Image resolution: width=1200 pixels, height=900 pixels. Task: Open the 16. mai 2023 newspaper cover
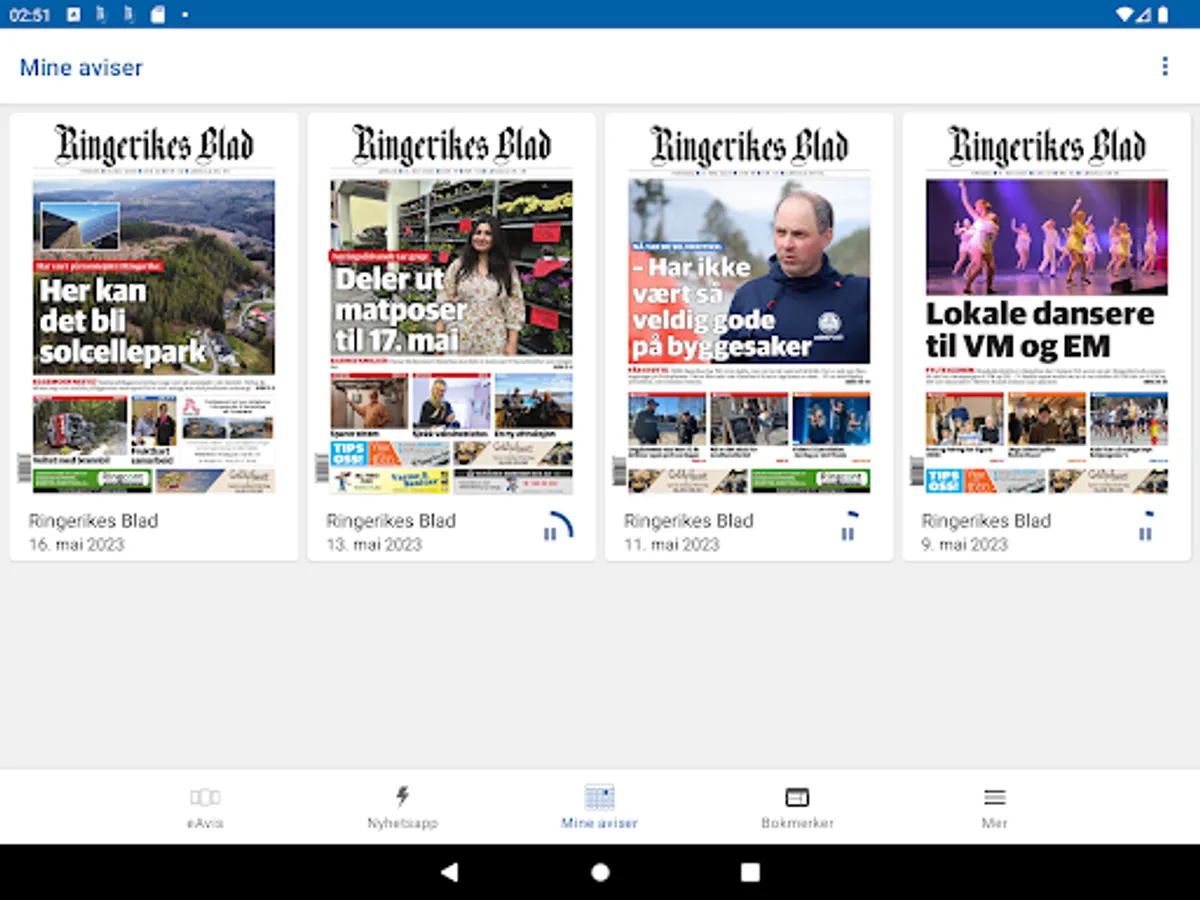tap(153, 309)
